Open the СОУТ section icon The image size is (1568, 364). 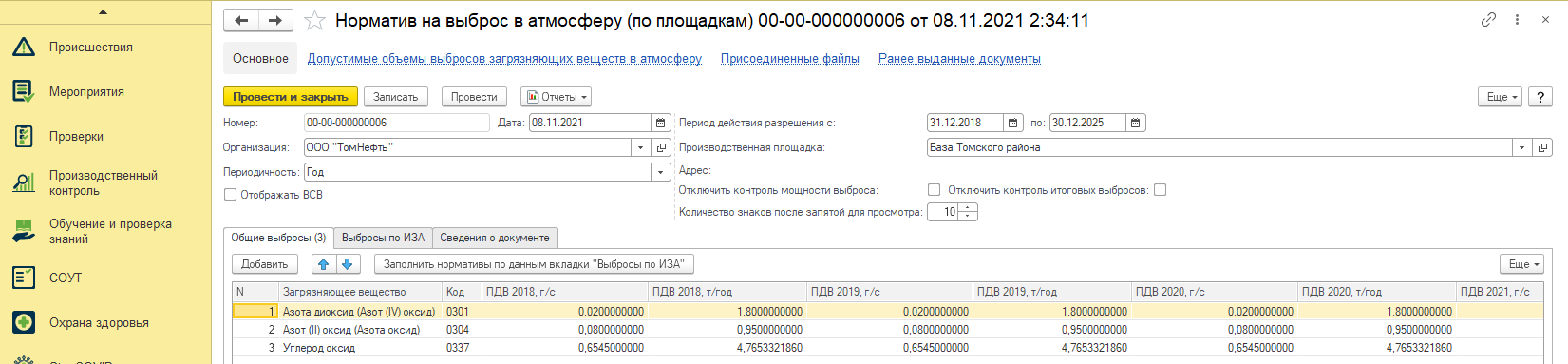coord(24,278)
